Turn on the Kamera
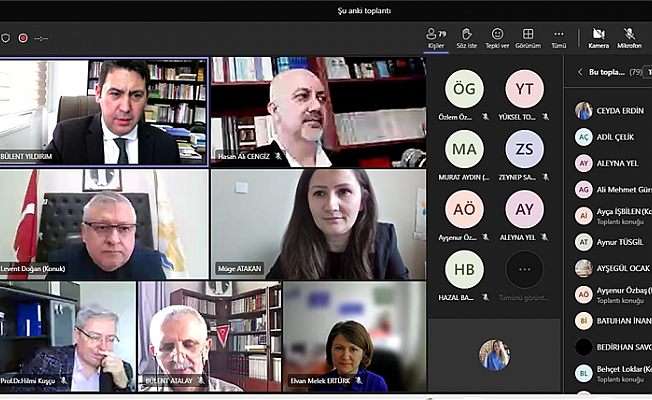The height and width of the screenshot is (400, 652). coord(598,37)
